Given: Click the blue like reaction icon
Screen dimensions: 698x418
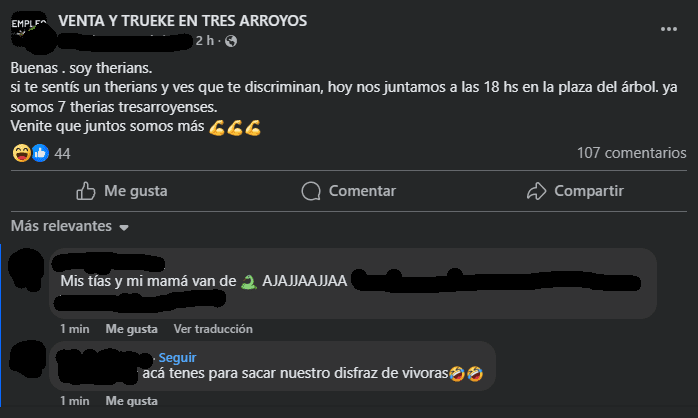Looking at the screenshot, I should click(x=40, y=153).
